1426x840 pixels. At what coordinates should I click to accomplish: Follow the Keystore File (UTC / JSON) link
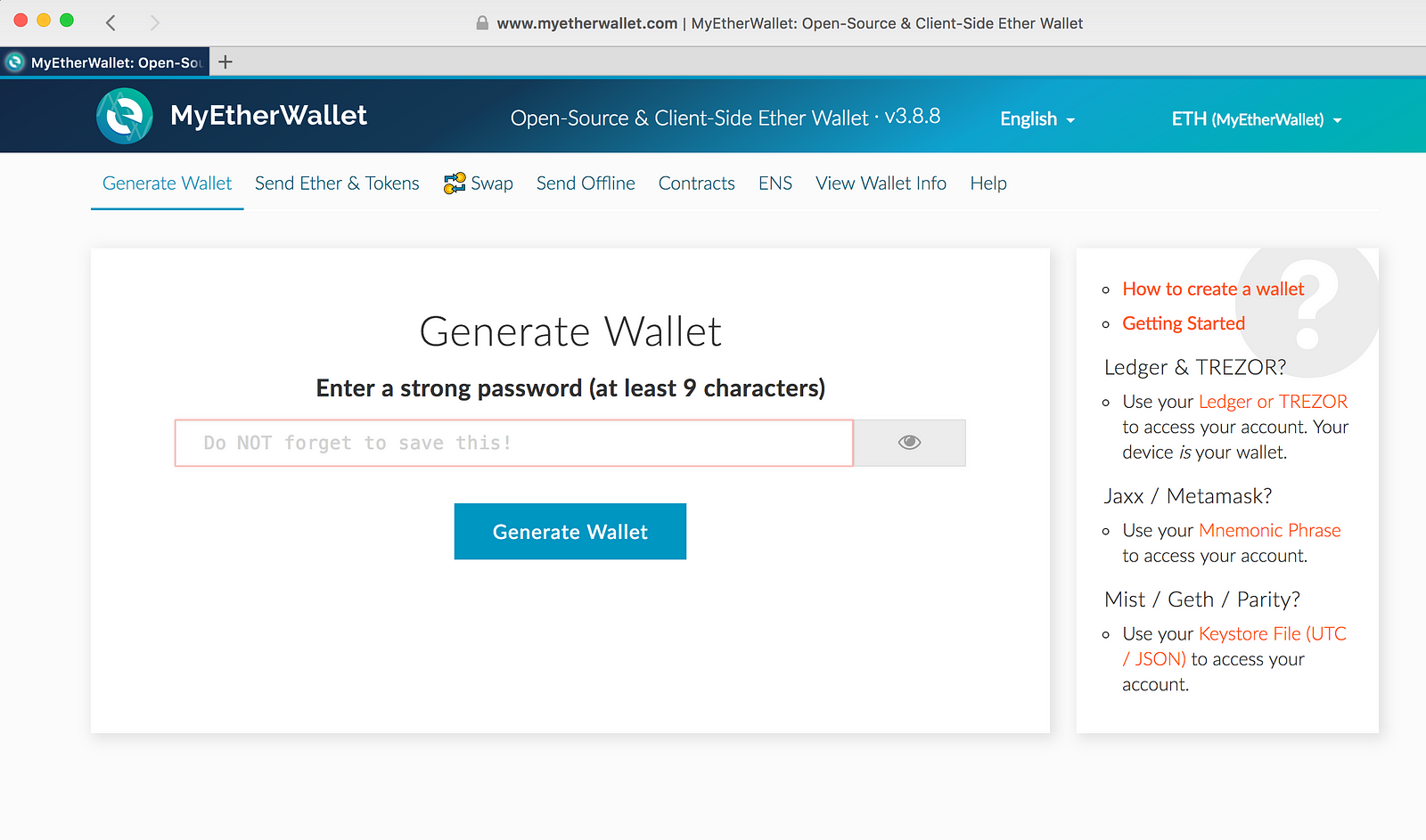(x=1234, y=647)
